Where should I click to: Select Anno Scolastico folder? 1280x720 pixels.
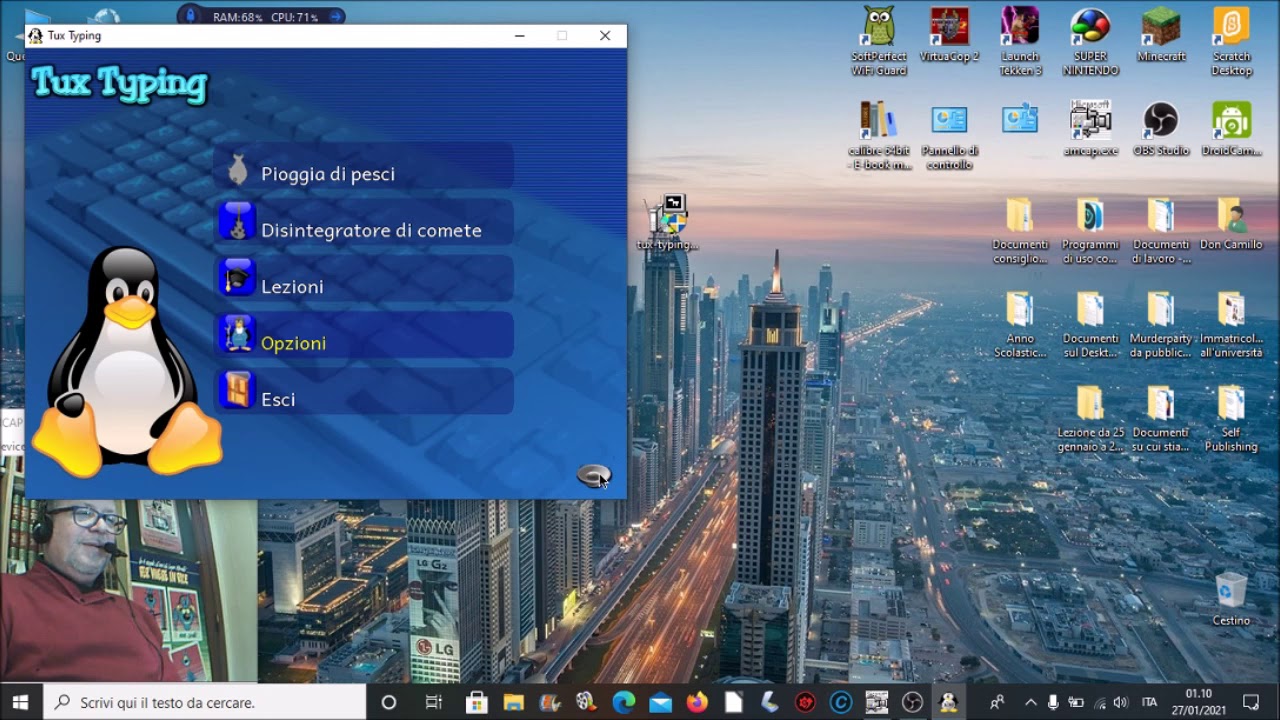pos(1020,324)
